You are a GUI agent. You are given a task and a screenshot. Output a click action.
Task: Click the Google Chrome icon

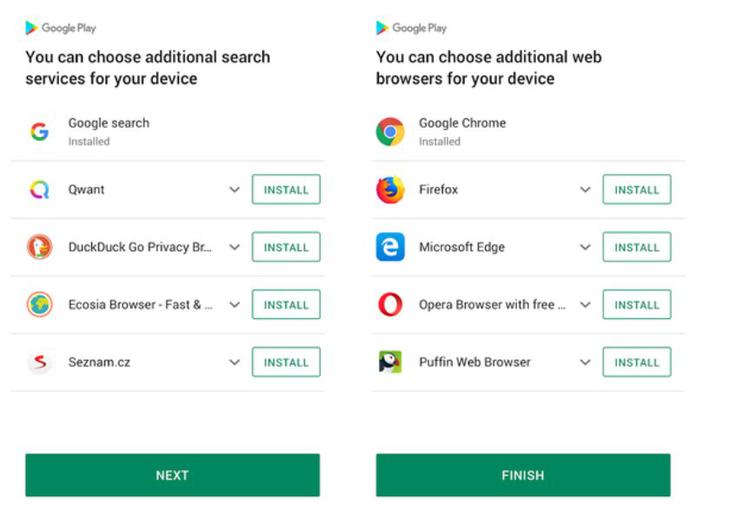click(390, 132)
